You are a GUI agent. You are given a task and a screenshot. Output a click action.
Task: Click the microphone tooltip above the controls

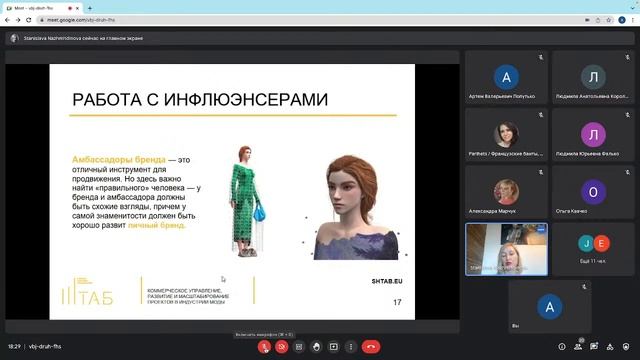click(264, 335)
